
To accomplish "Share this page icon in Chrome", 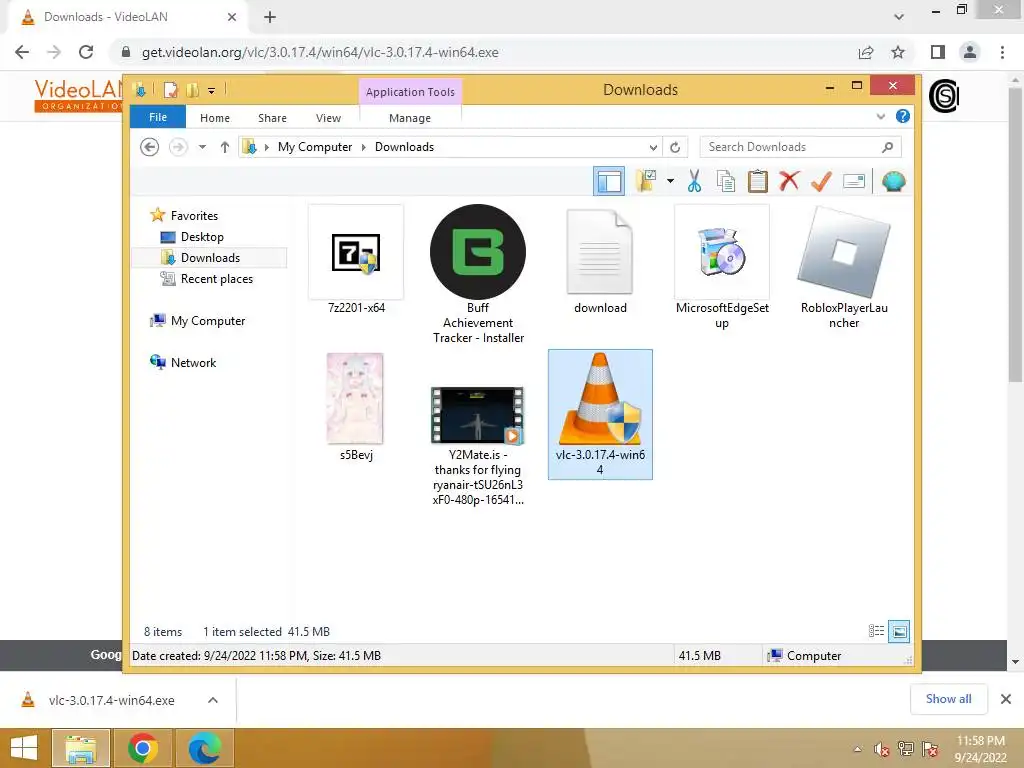I will pyautogui.click(x=866, y=52).
